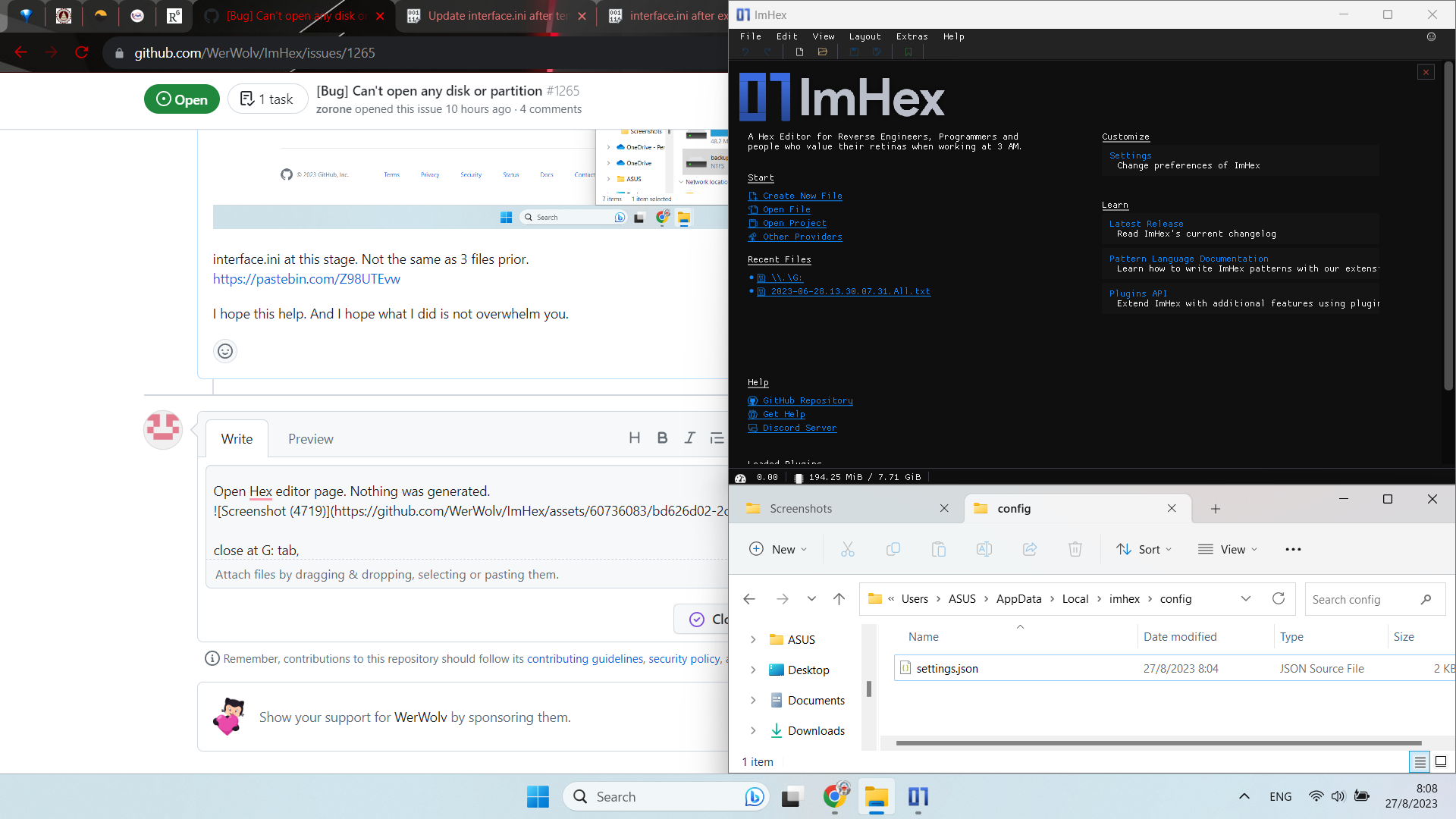Expand Downloads in the navigation pane
The height and width of the screenshot is (819, 1456).
[x=753, y=730]
